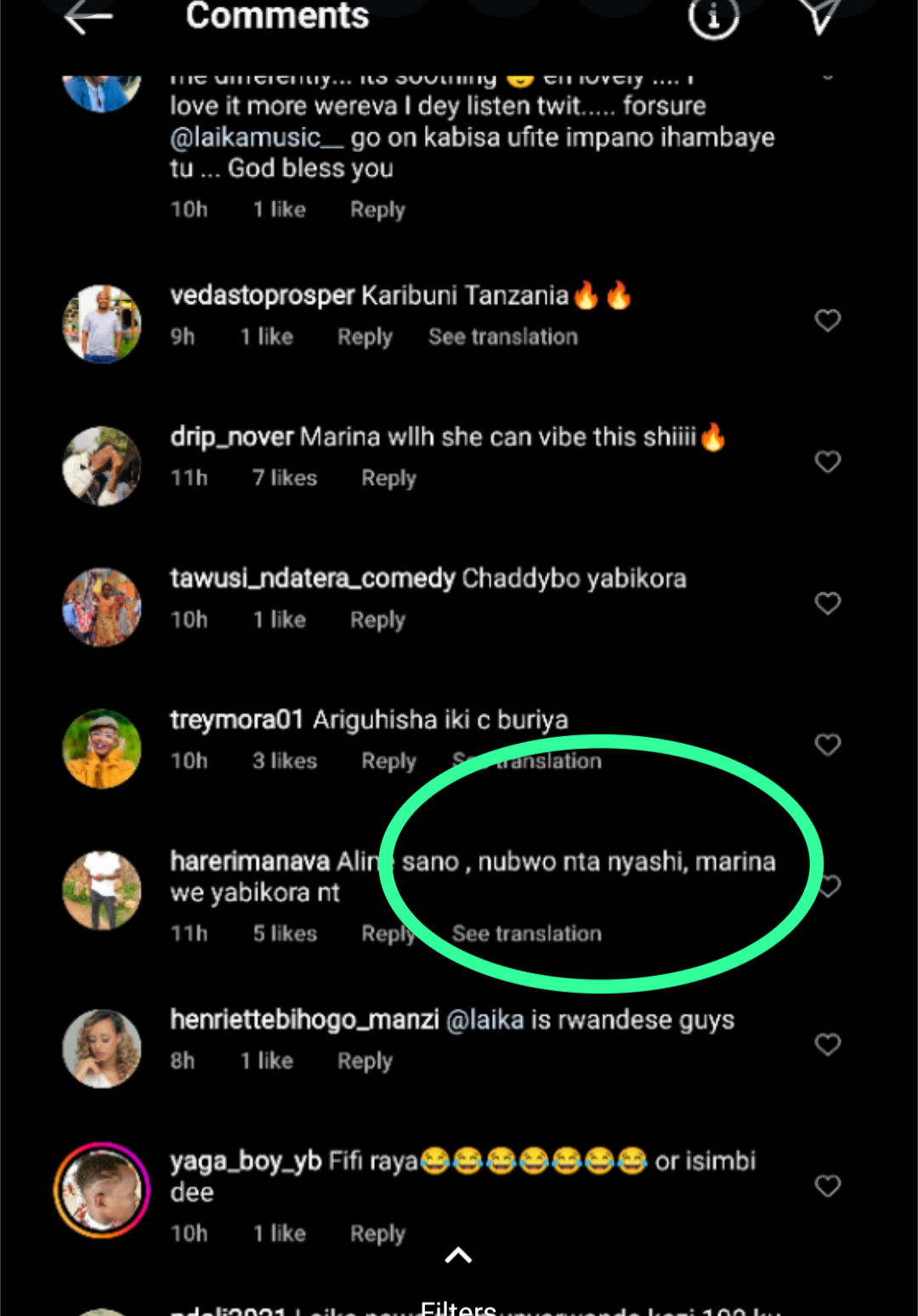This screenshot has height=1316, width=918.
Task: Tap the back arrow in Comments header
Action: [88, 17]
